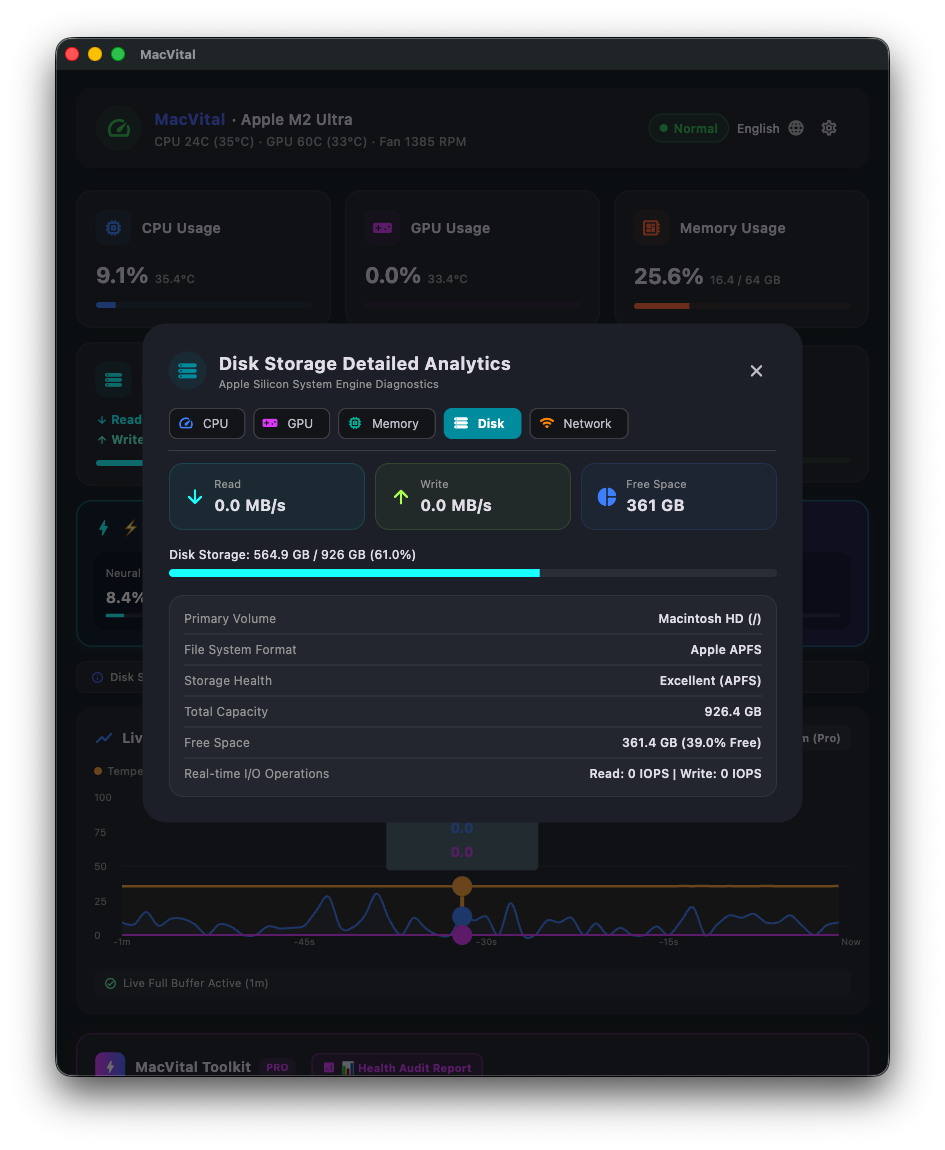Viewport: 945px width, 1150px height.
Task: Click the disk card icon behind the dialog
Action: coord(114,379)
